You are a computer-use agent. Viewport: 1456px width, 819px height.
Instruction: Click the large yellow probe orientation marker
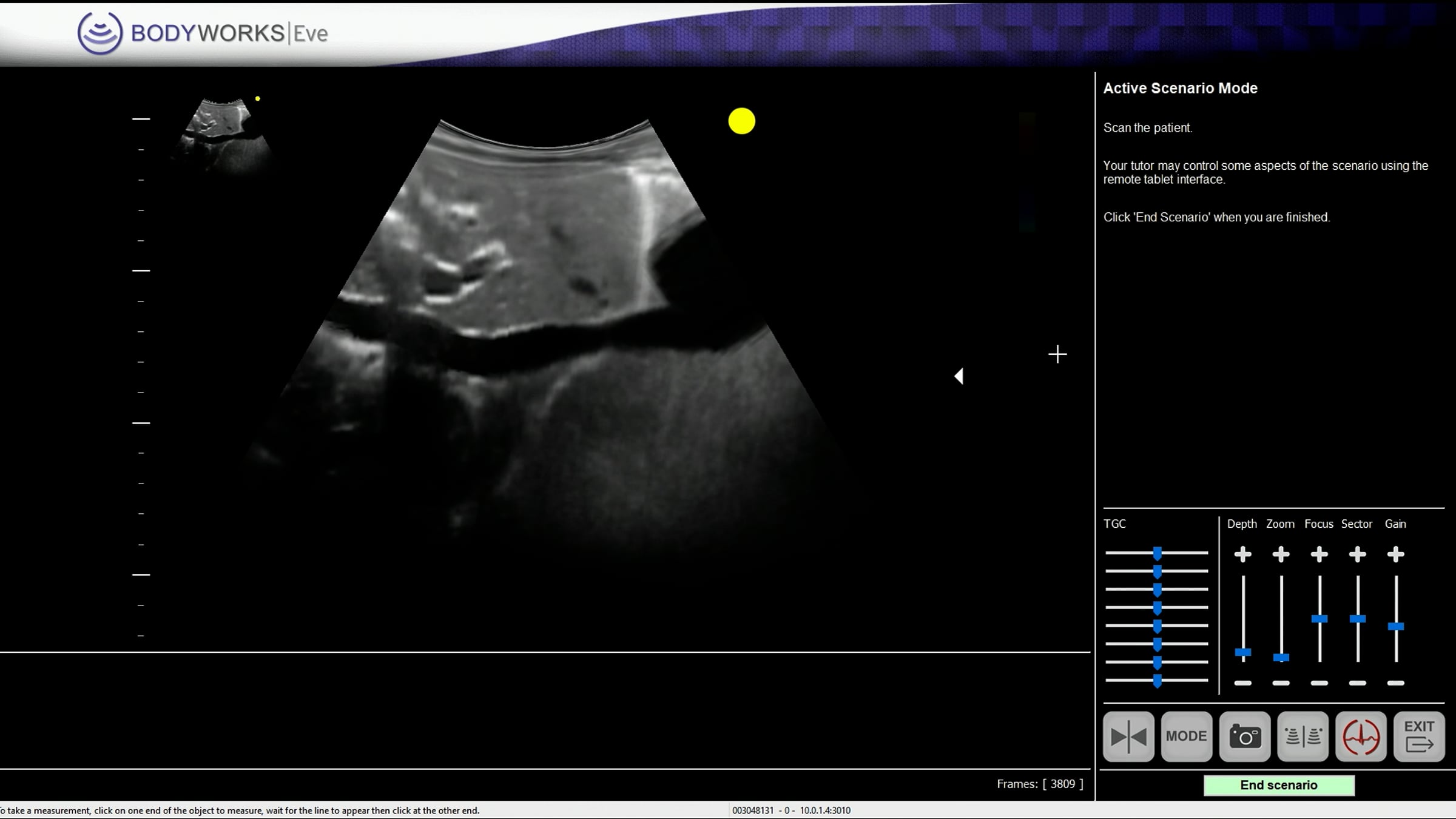pos(741,121)
